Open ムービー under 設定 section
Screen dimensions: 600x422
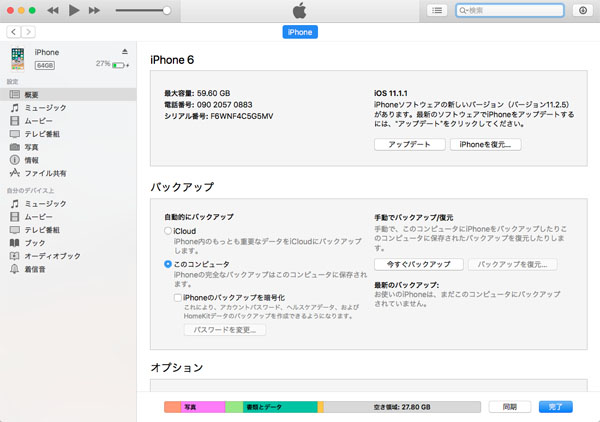(68, 121)
